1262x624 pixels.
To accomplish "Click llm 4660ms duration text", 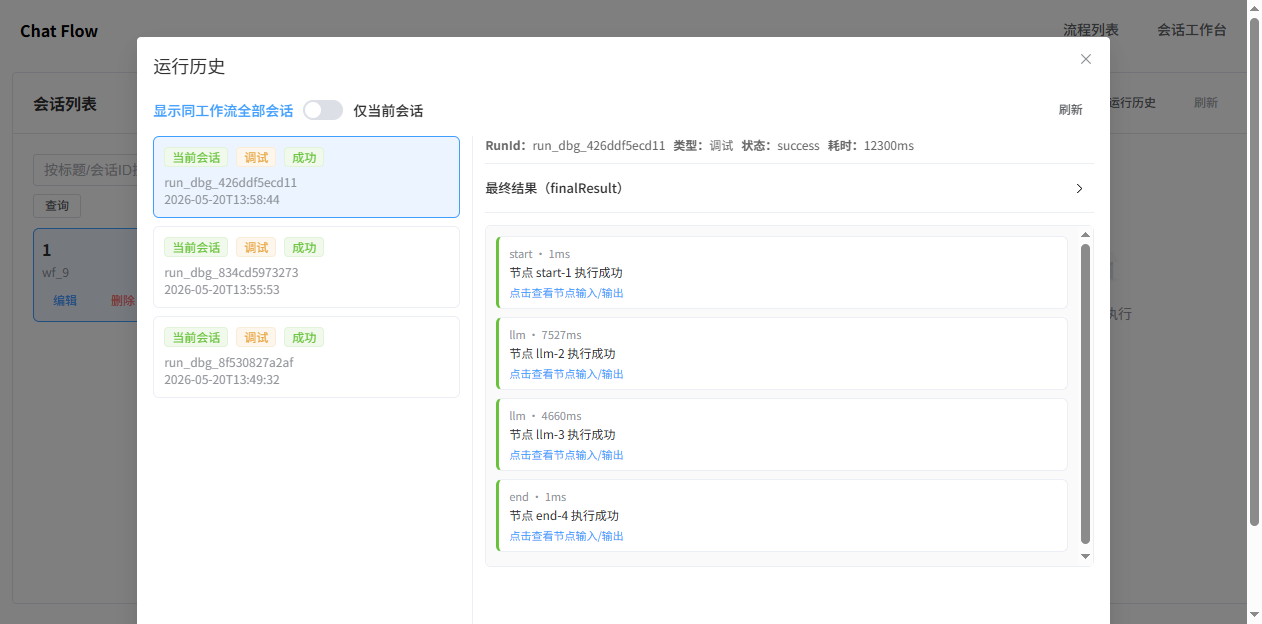I will click(545, 416).
